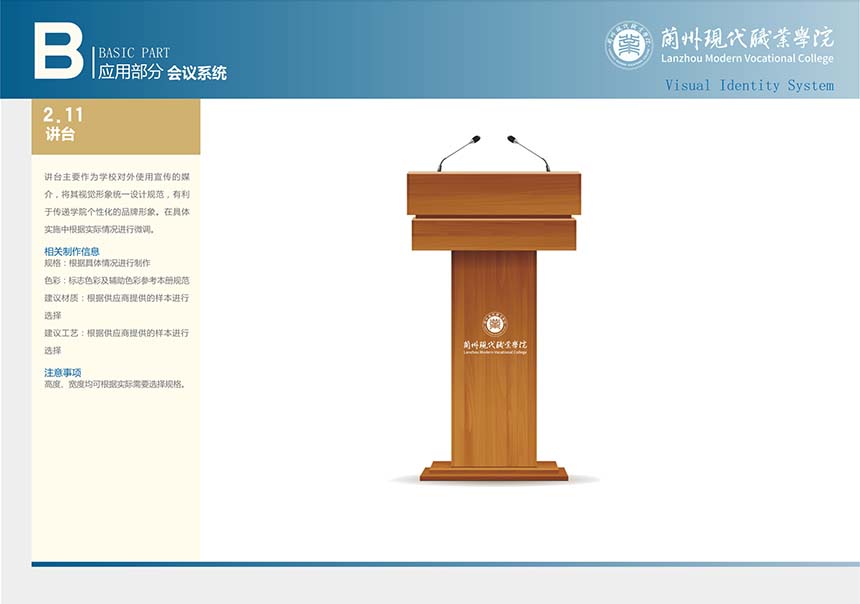This screenshot has width=860, height=604.
Task: Click the podium's stepped wooden base
Action: 493,471
